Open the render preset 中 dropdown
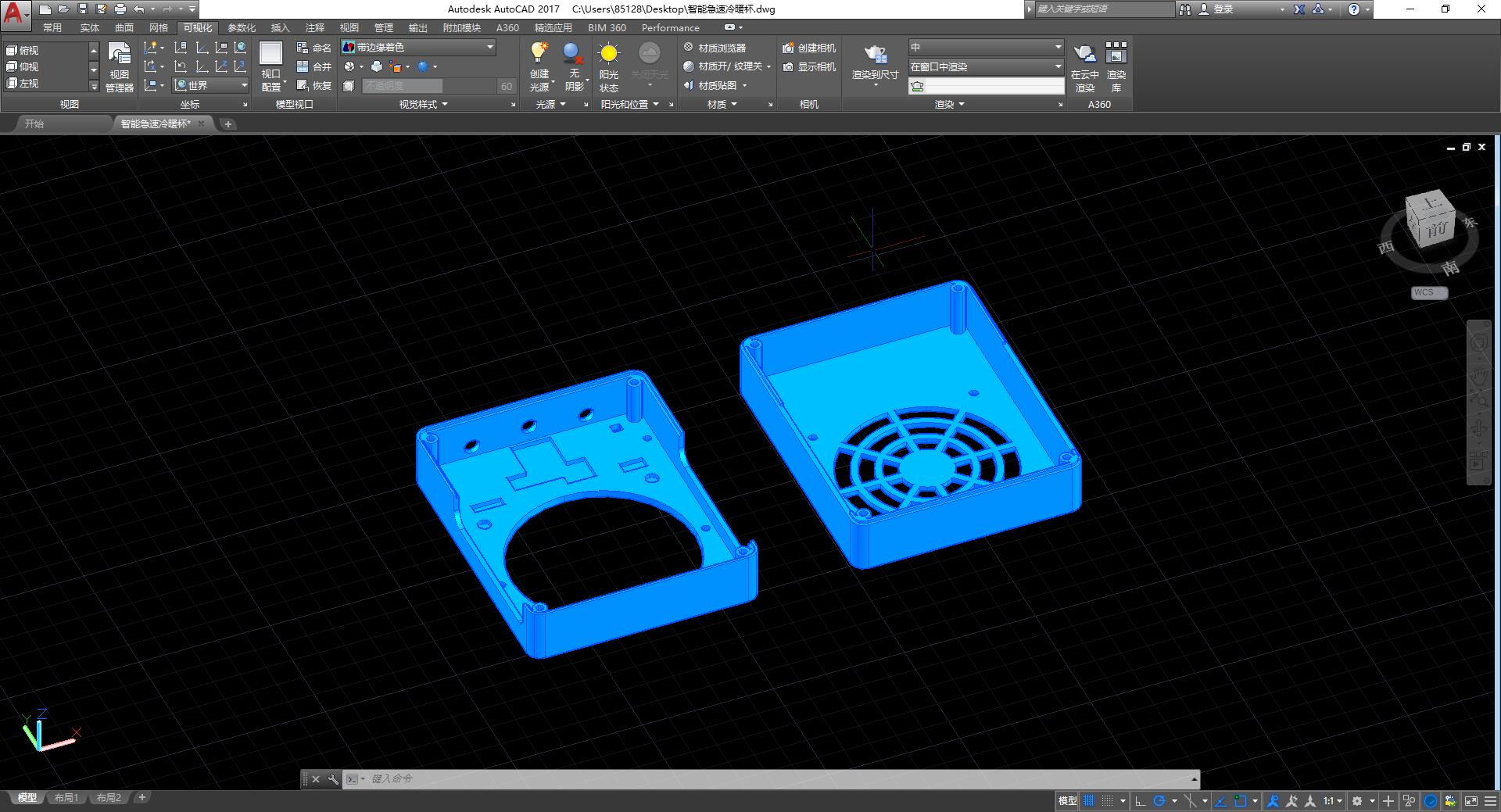Viewport: 1501px width, 812px height. (x=986, y=48)
